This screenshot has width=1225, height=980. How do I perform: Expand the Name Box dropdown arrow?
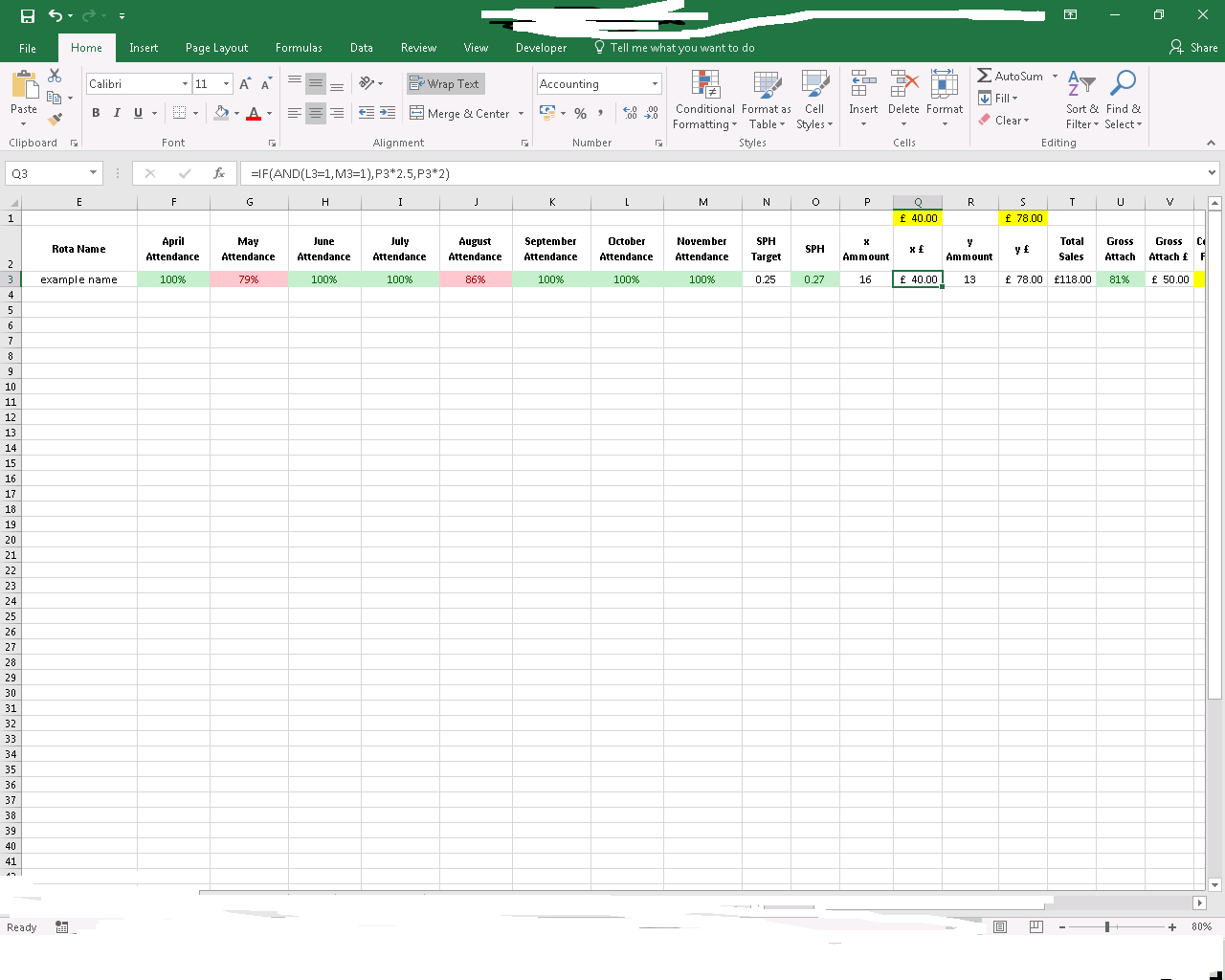(x=93, y=173)
